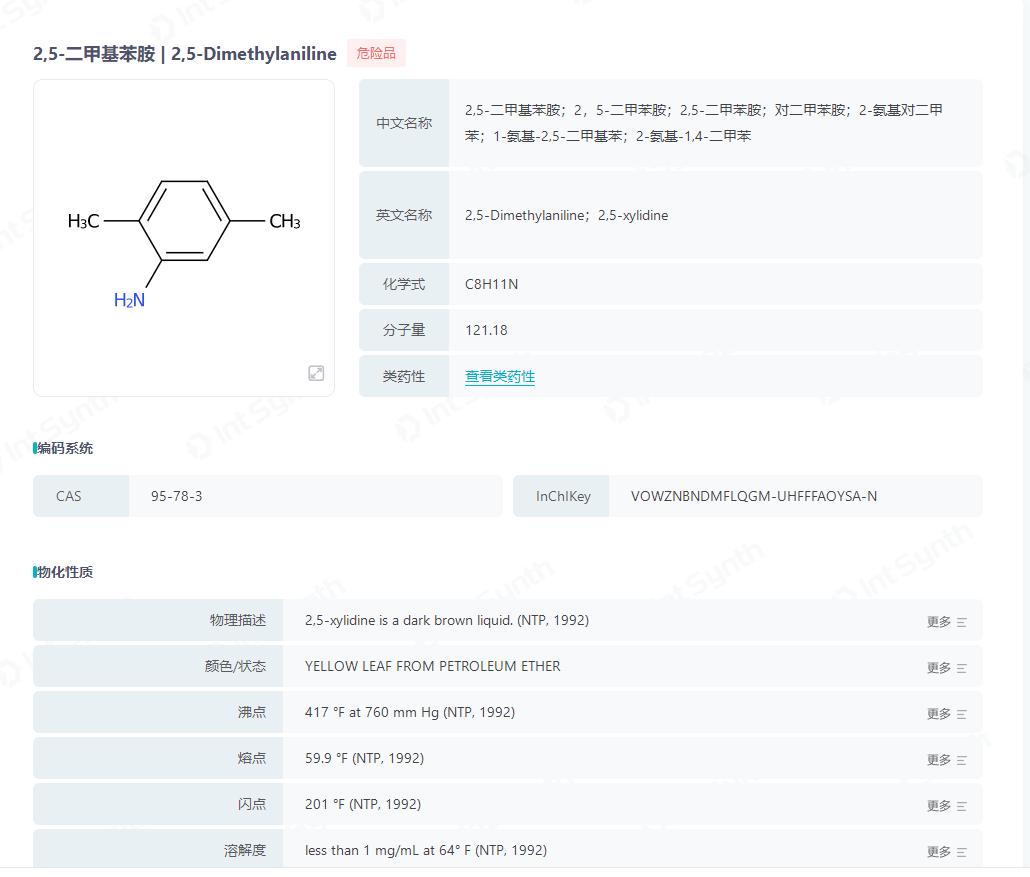The image size is (1030, 877).
Task: Click the 英文名称 row value
Action: tap(567, 215)
